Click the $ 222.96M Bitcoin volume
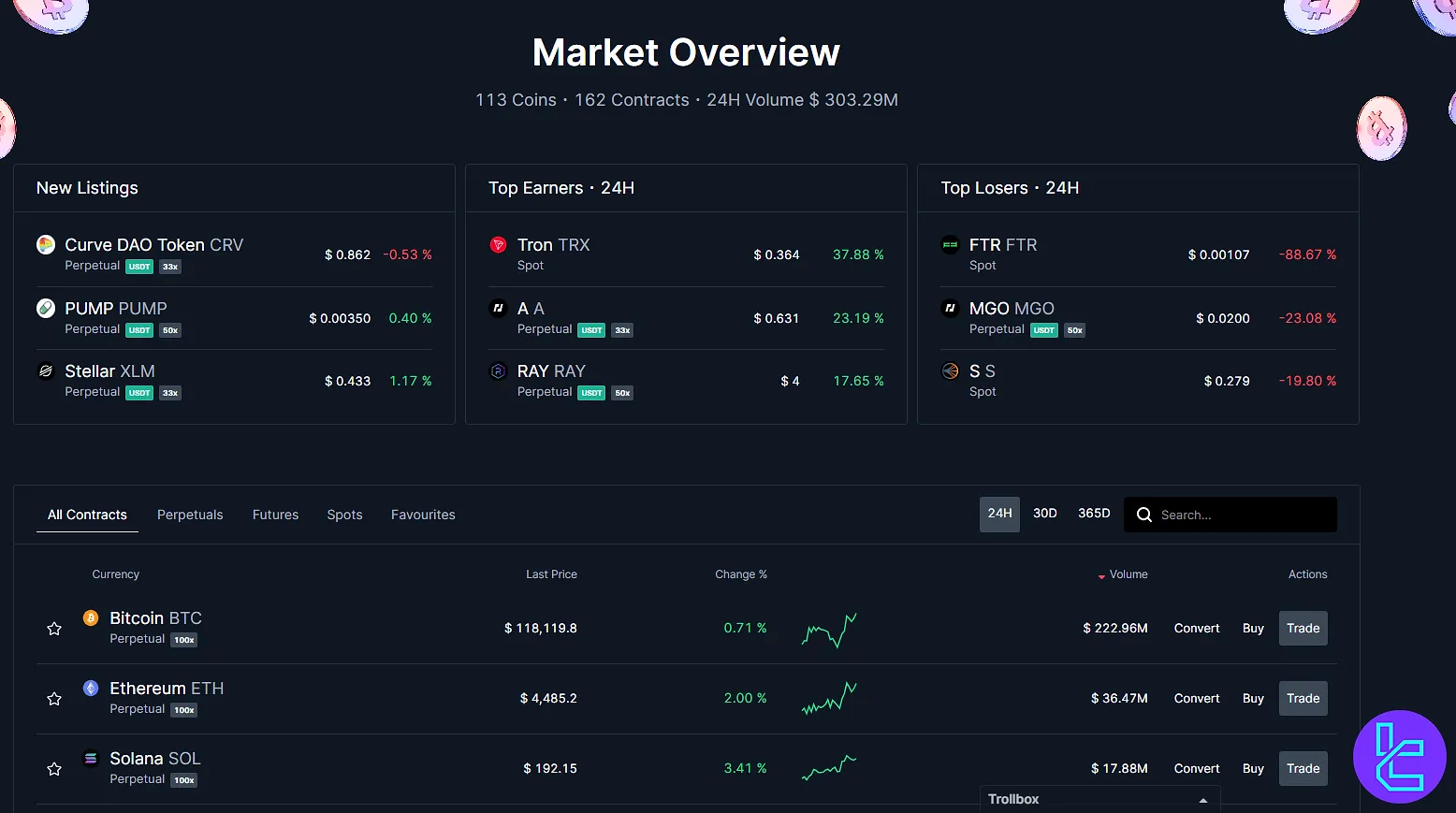This screenshot has height=813, width=1456. [1115, 628]
